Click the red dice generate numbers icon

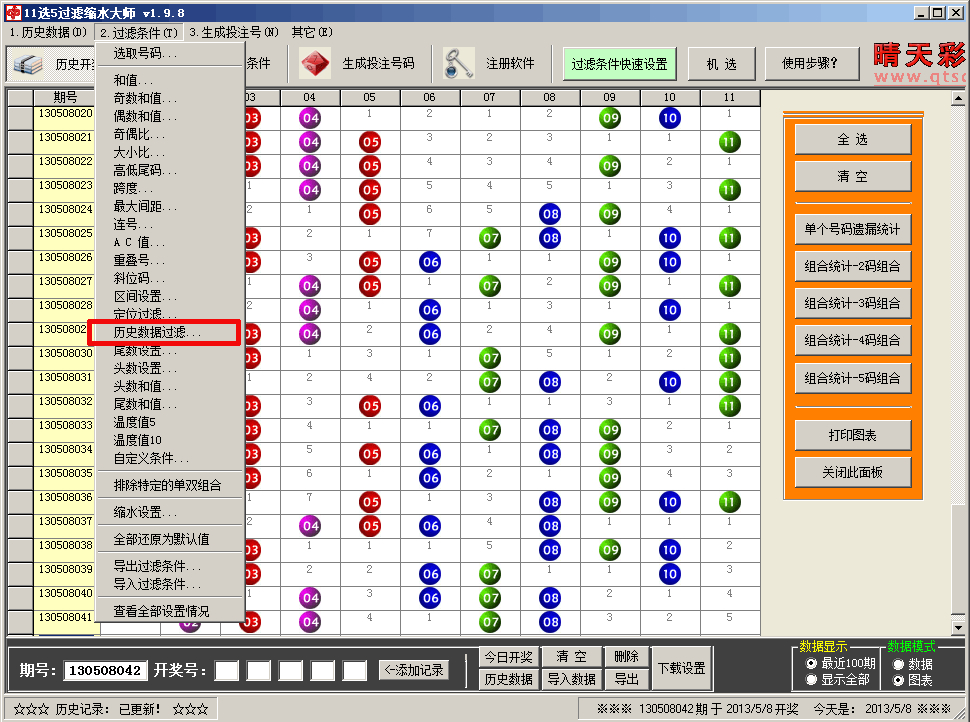tap(315, 64)
